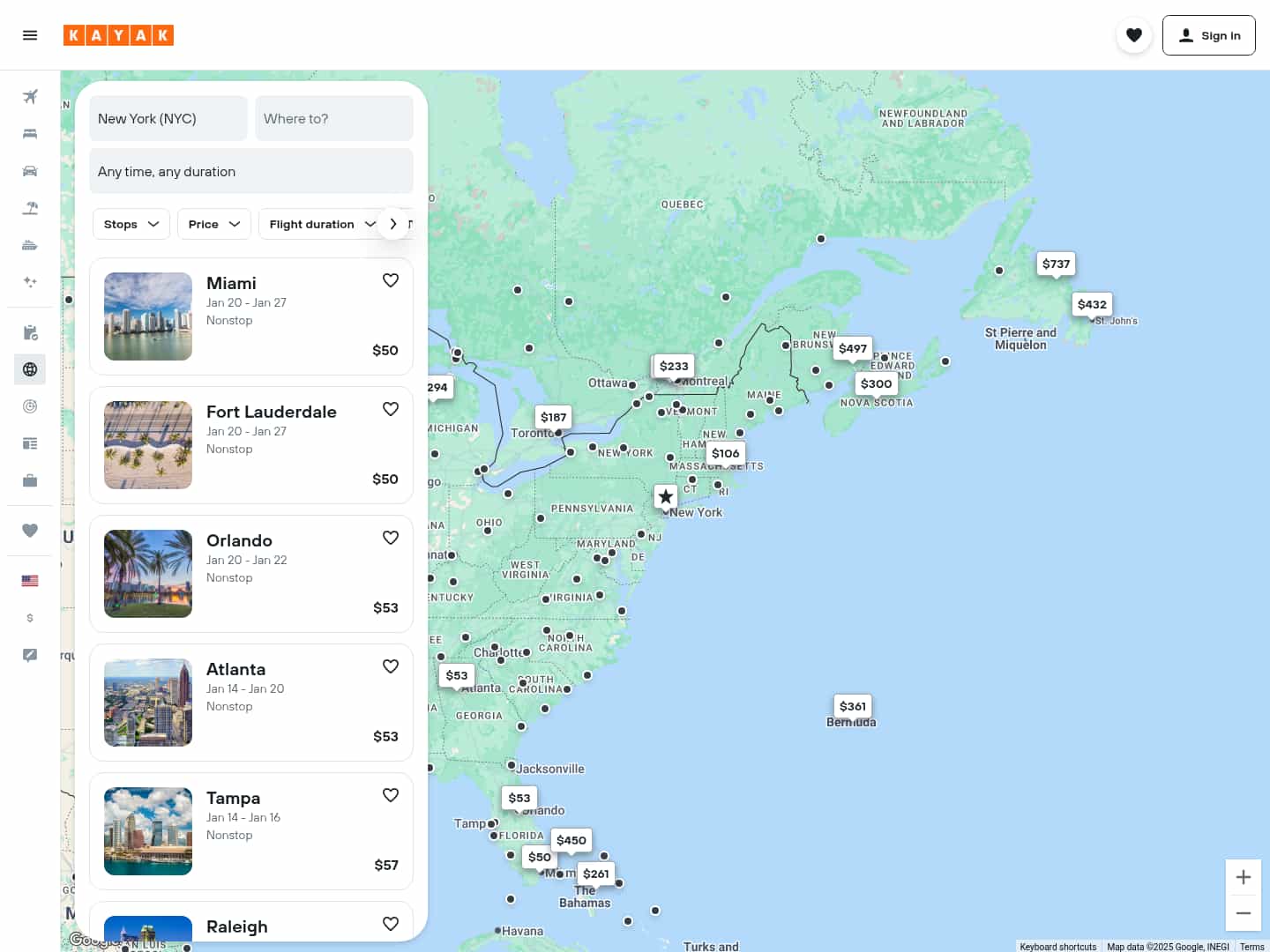The width and height of the screenshot is (1270, 952).
Task: Toggle the heart on Fort Lauderdale card
Action: [x=391, y=409]
